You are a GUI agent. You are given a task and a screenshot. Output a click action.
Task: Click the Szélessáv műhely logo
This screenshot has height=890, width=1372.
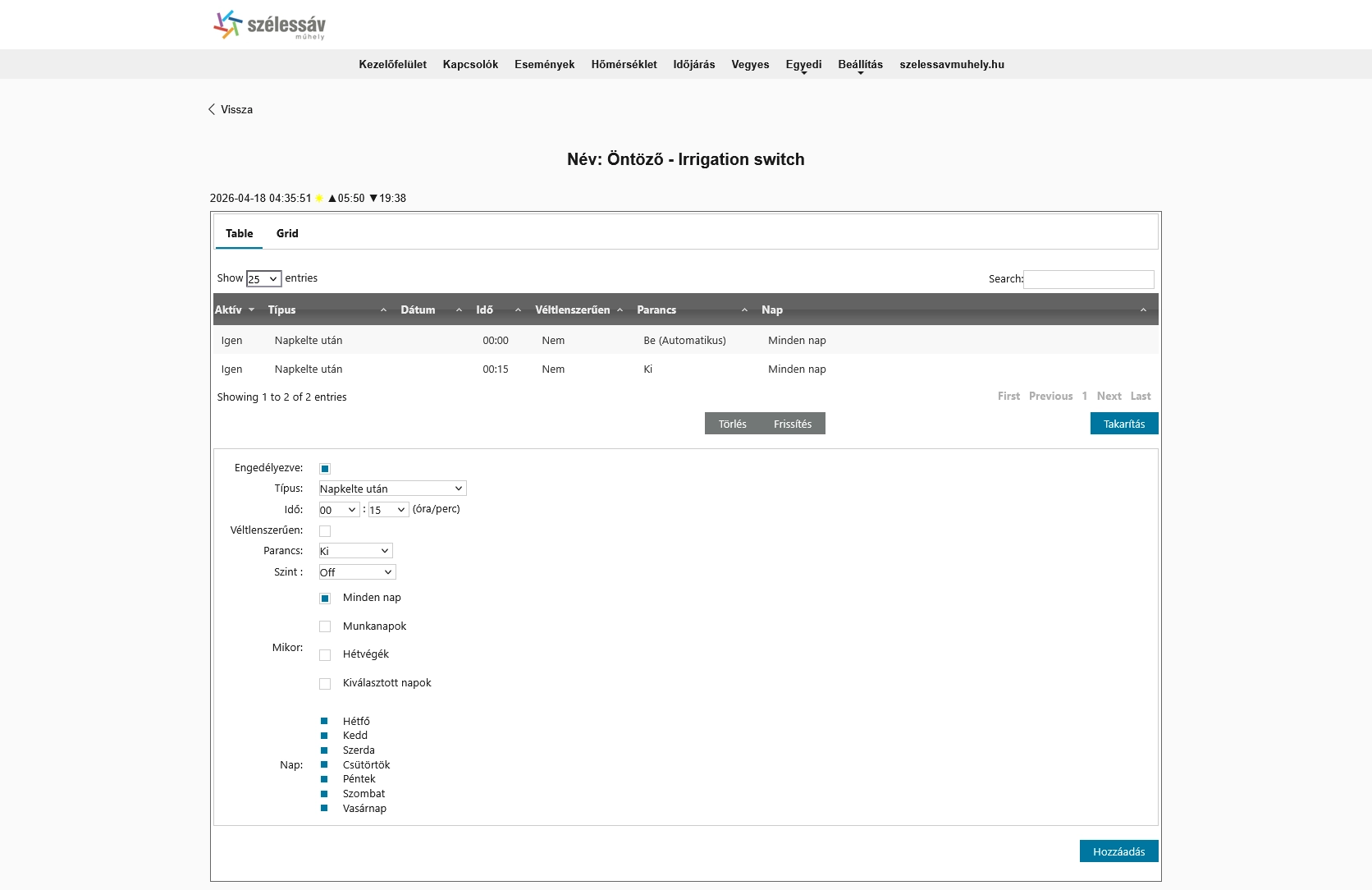click(x=269, y=25)
